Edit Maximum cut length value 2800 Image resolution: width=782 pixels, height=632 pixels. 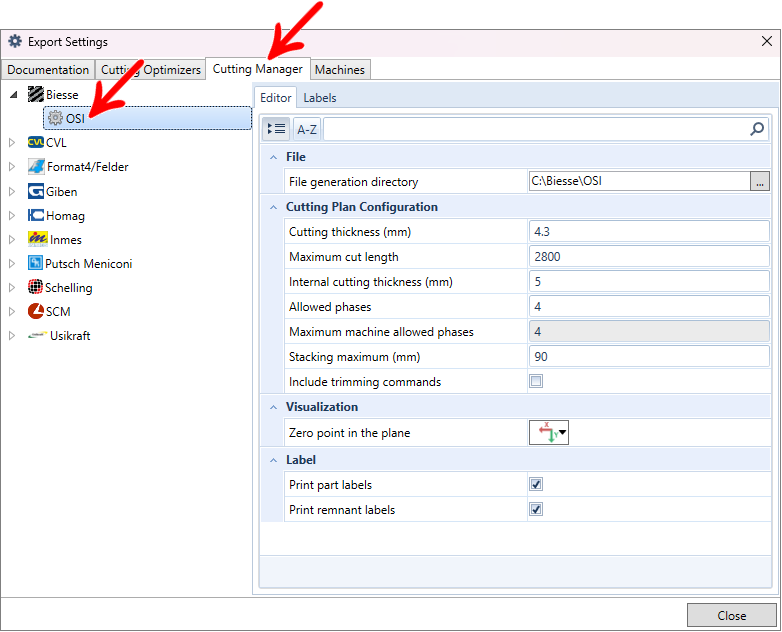pos(649,256)
